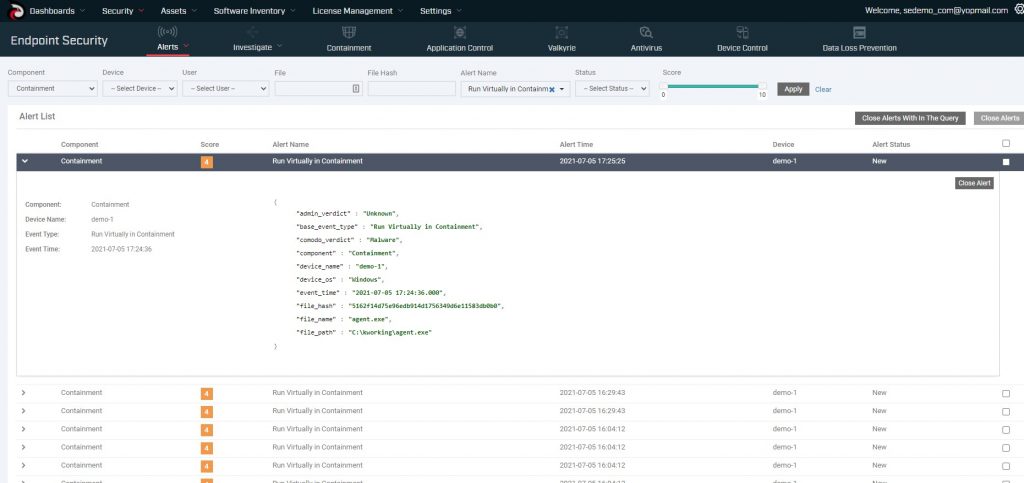1024x483 pixels.
Task: Click the Score column header
Action: click(x=210, y=144)
